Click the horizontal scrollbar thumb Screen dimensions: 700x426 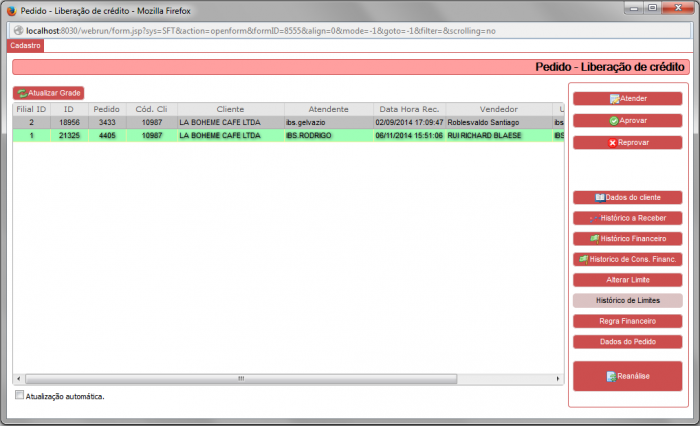pyautogui.click(x=241, y=379)
